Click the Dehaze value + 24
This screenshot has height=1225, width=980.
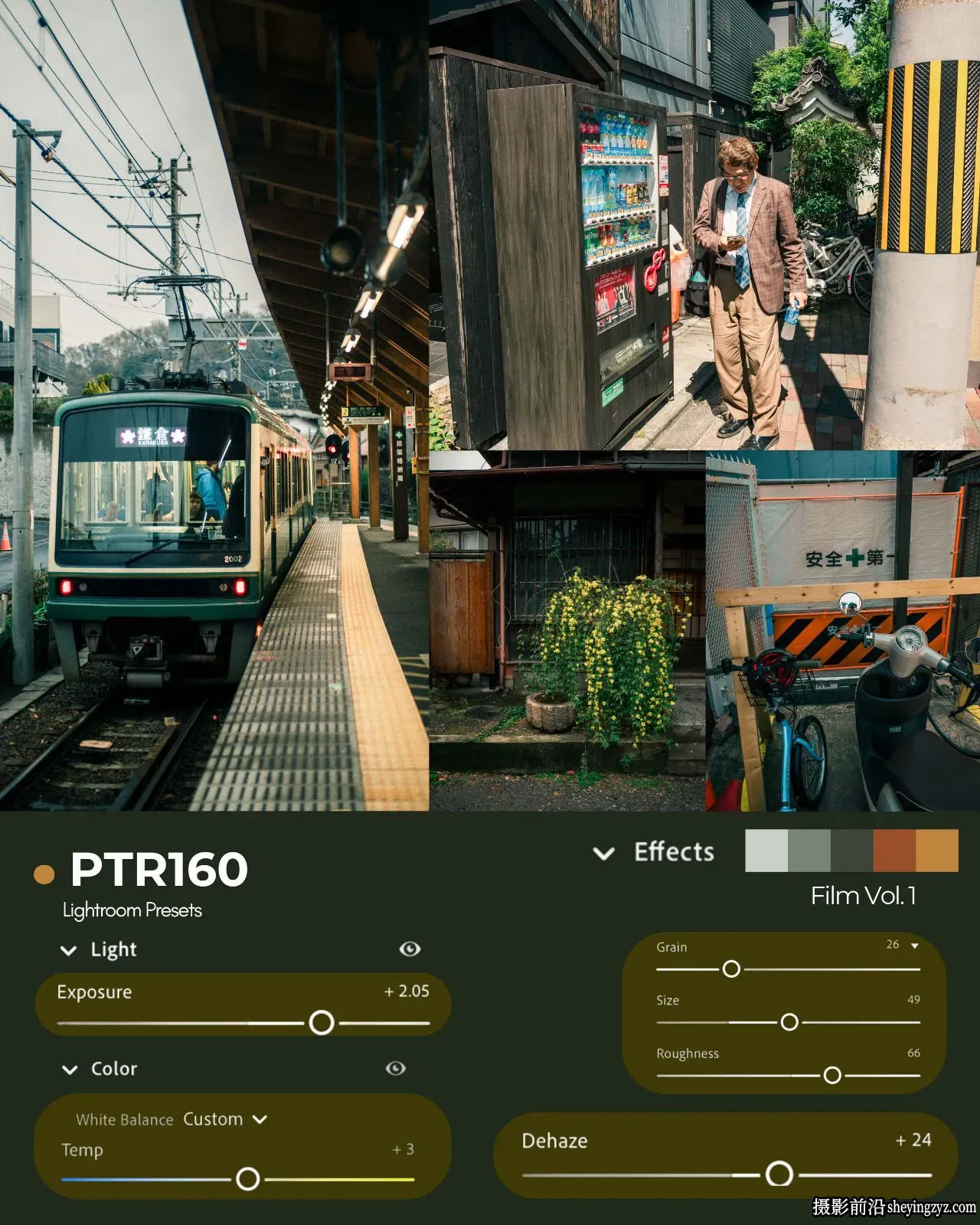coord(913,1140)
